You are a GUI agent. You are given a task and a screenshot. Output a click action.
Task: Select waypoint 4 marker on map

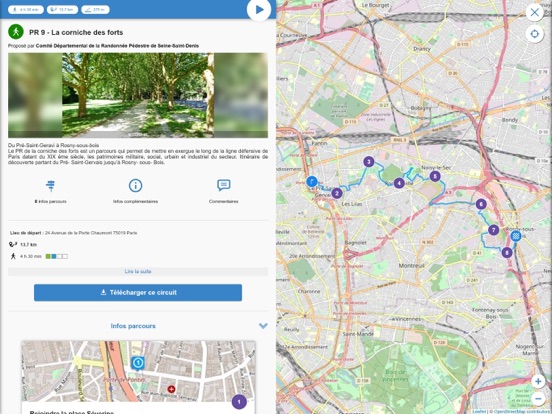pos(399,183)
